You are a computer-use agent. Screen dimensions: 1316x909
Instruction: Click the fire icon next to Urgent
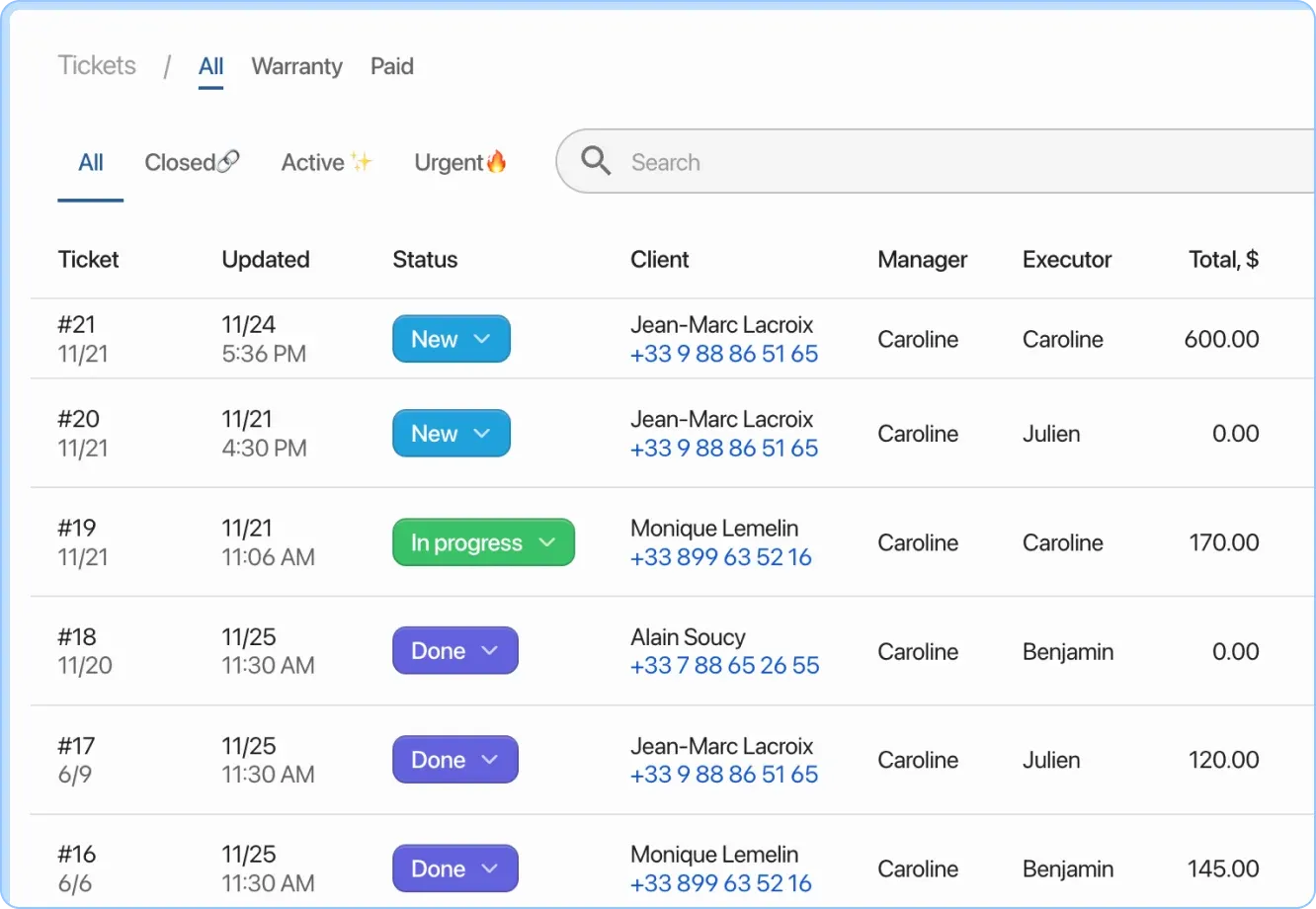(496, 161)
